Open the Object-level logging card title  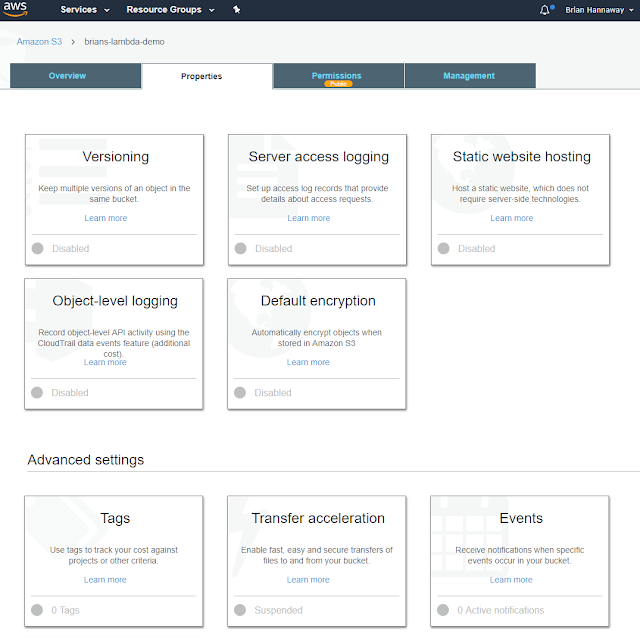[x=115, y=301]
